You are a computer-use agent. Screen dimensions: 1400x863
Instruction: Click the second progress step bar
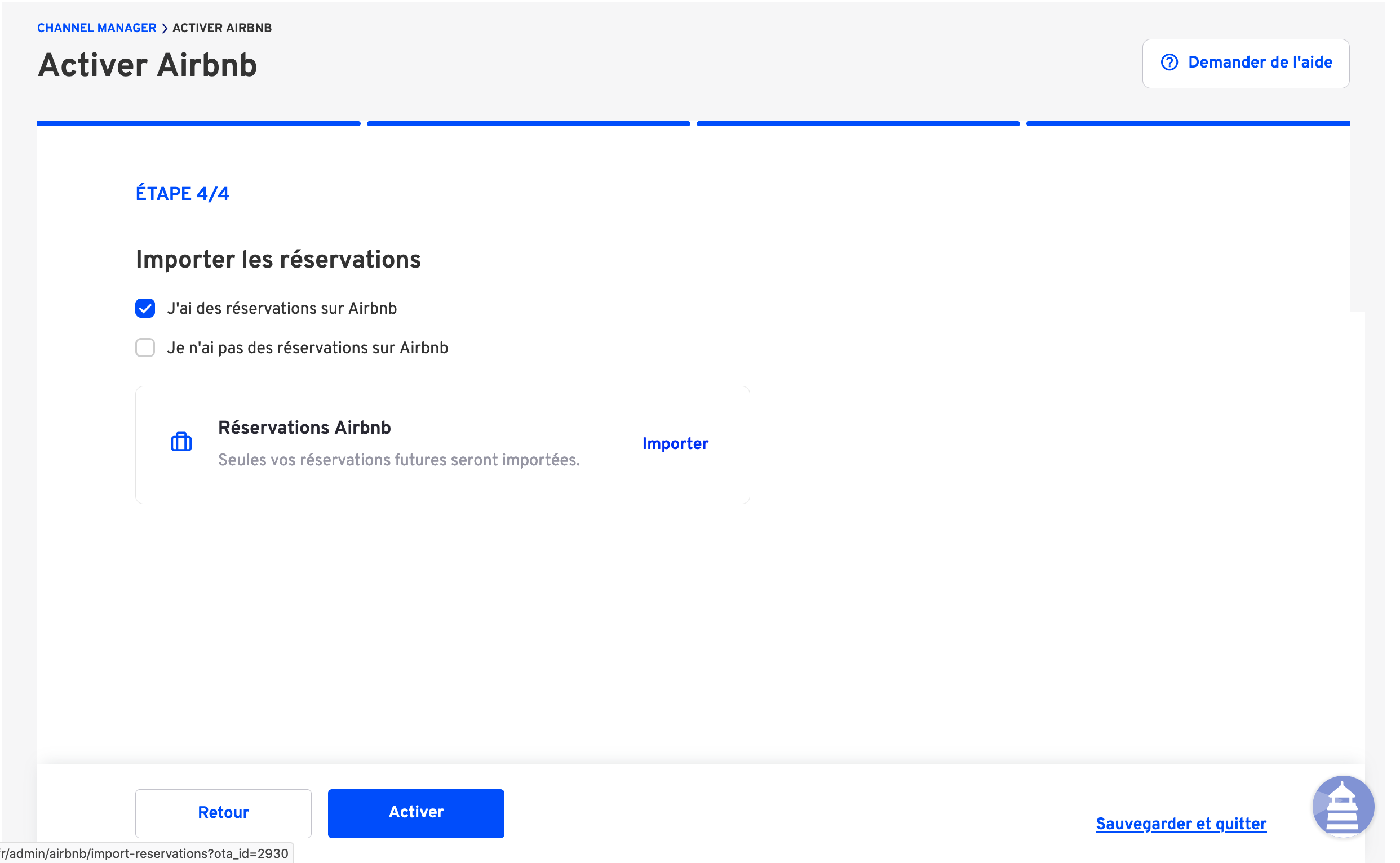[x=528, y=123]
